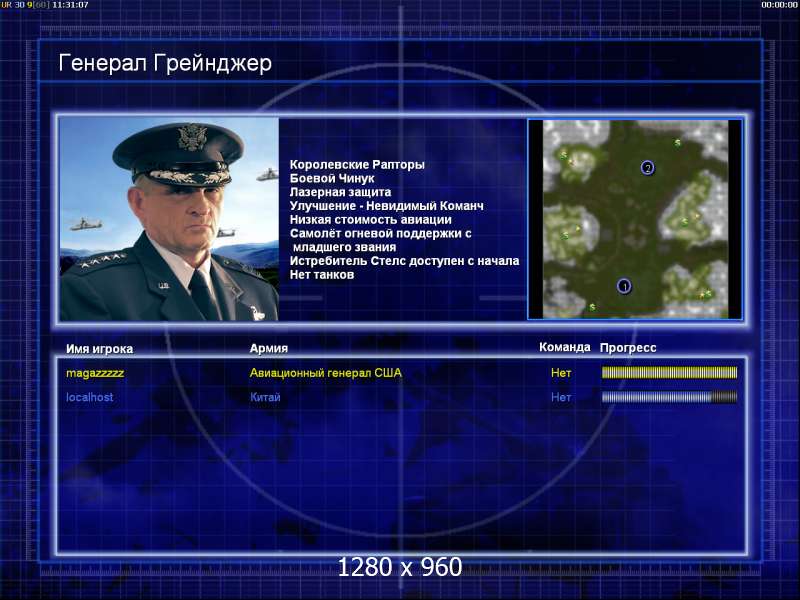Click the map preview thumbnail

[635, 219]
